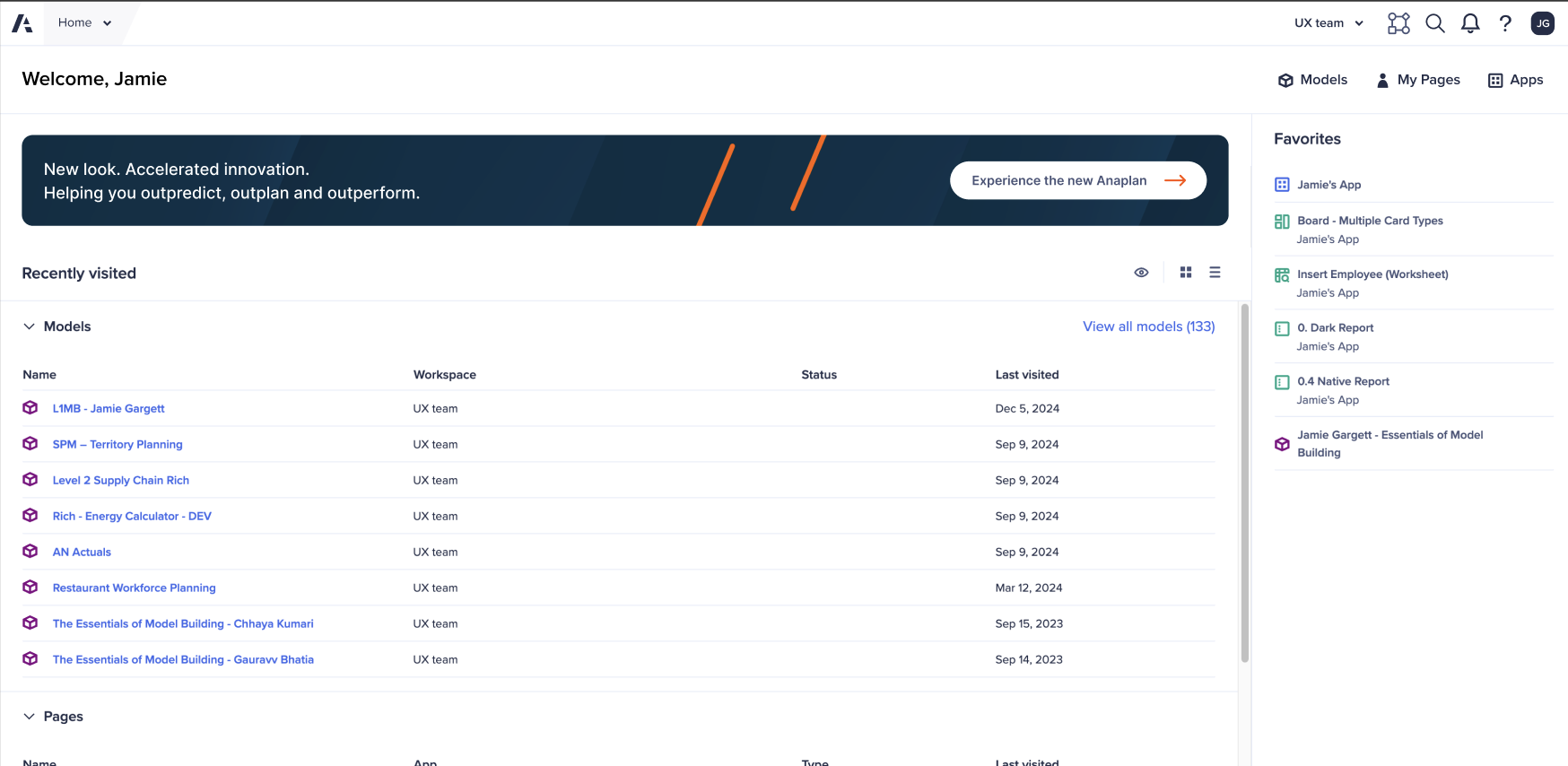Viewport: 1568px width, 766px height.
Task: Click the Rich - Energy Calculator - DEV model icon
Action: click(30, 516)
